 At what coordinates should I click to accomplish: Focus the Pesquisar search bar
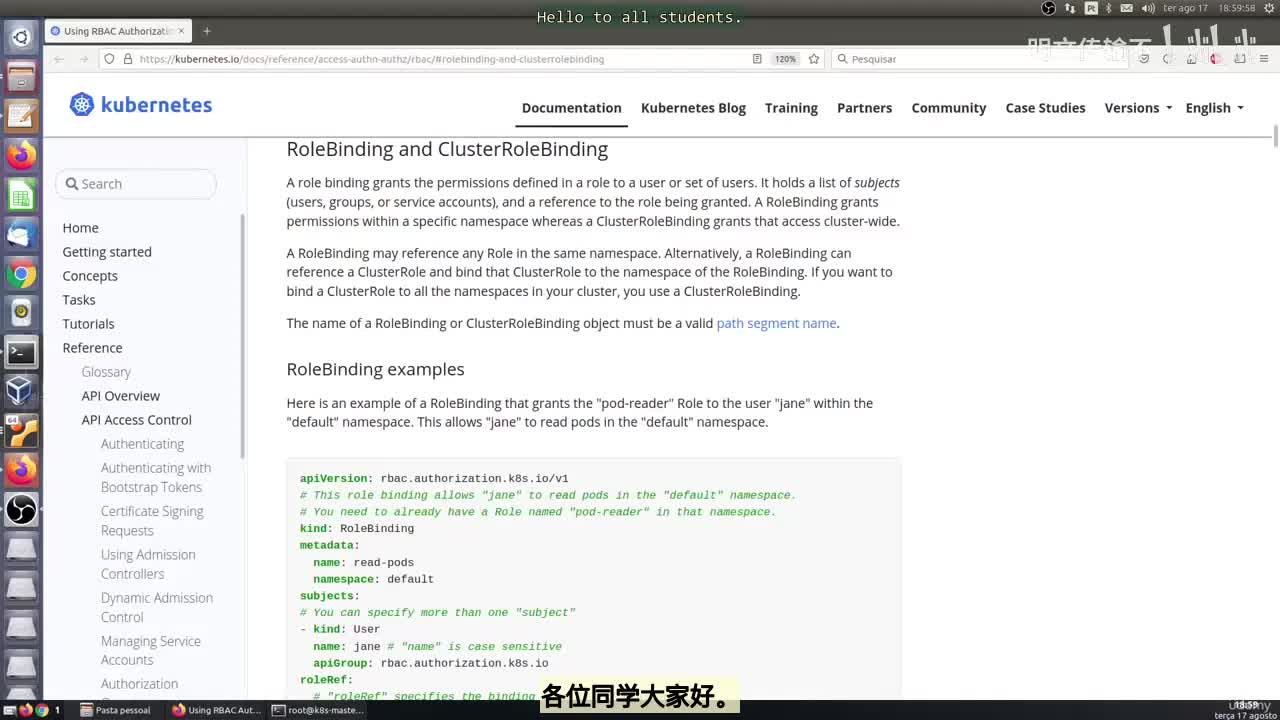click(x=980, y=59)
